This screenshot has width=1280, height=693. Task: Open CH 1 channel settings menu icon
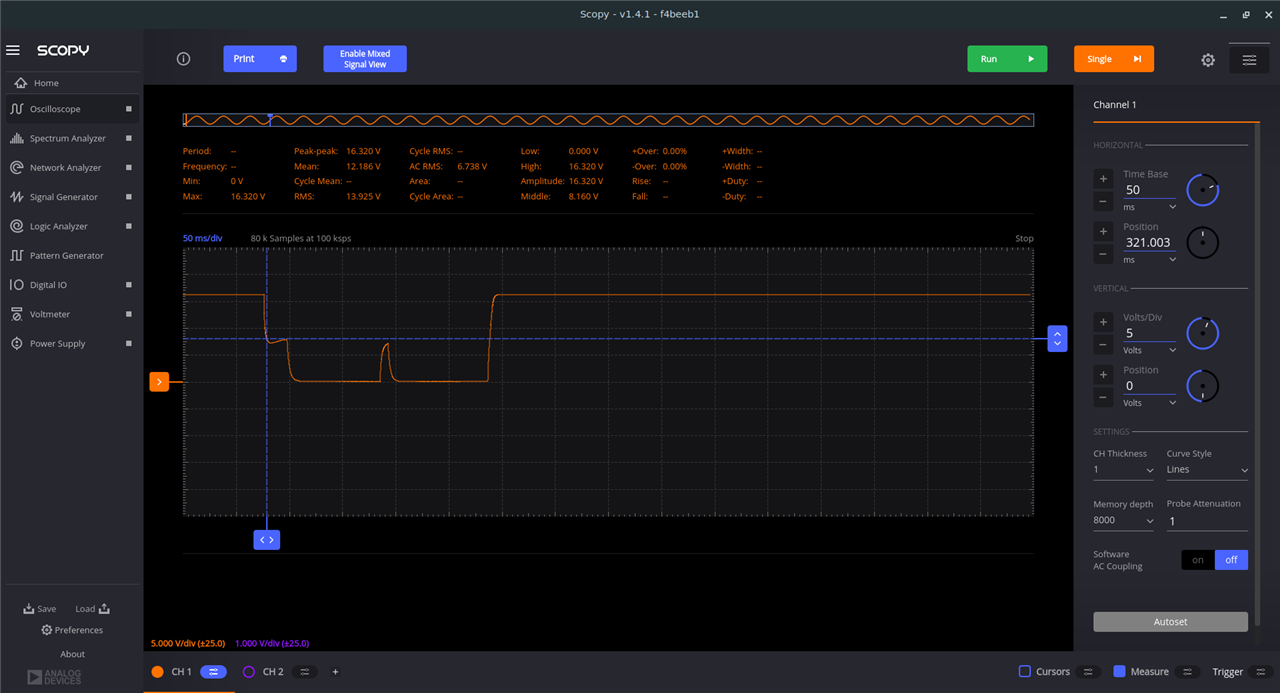[213, 672]
